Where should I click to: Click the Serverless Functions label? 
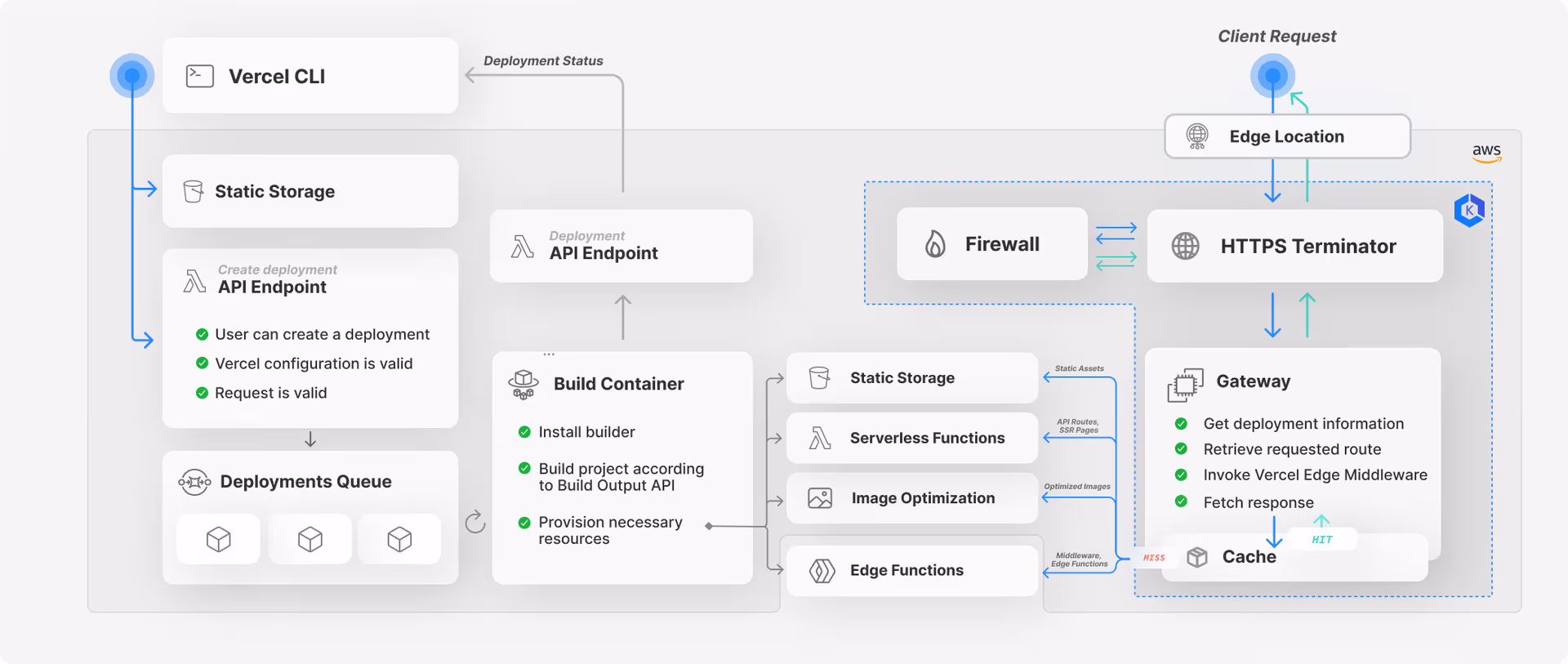click(x=928, y=438)
